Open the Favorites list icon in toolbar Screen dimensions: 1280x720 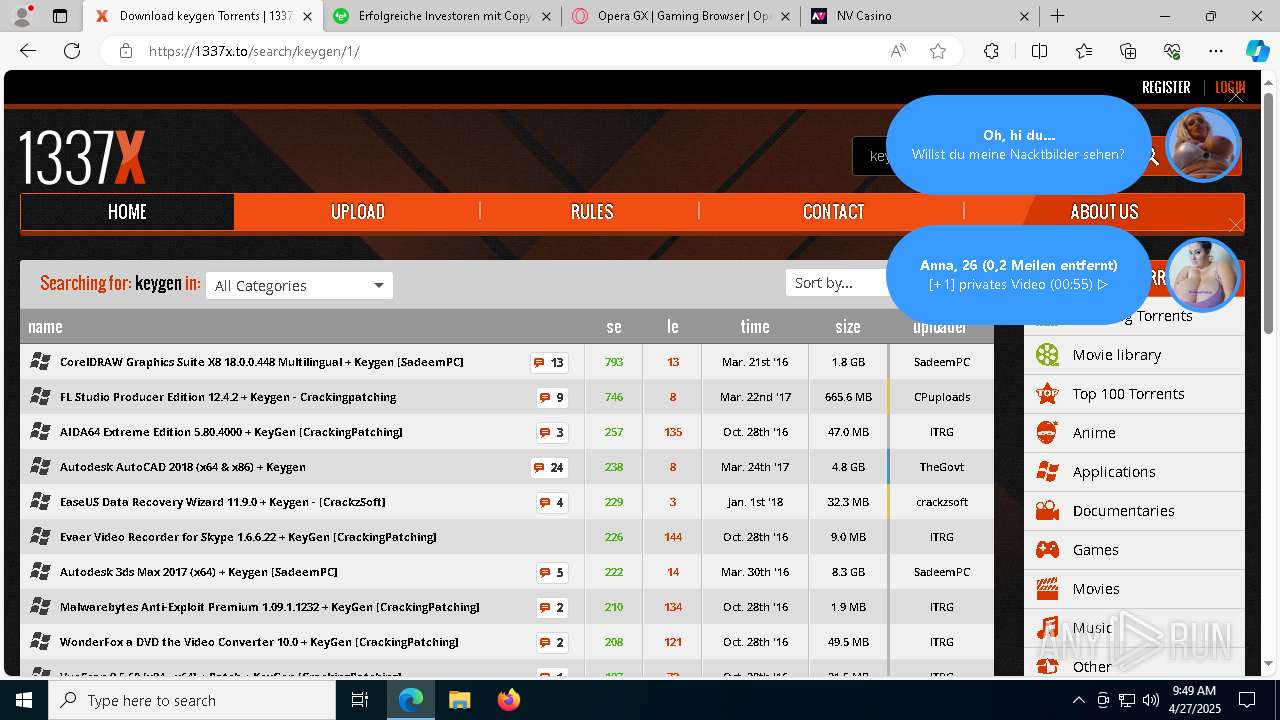coord(1084,51)
